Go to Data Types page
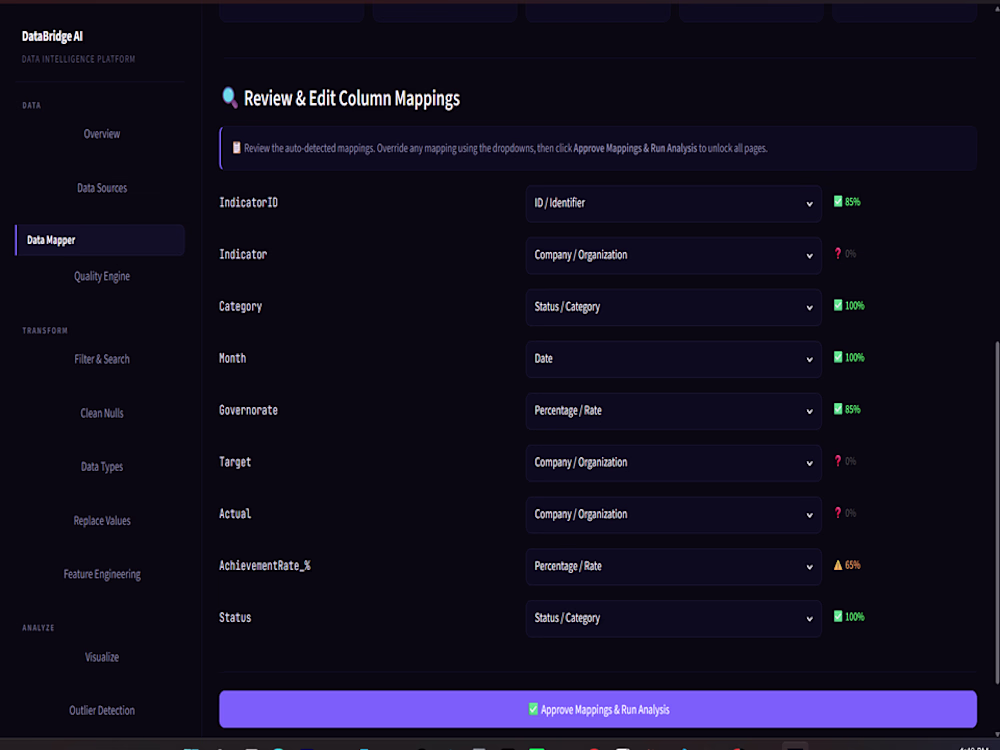 coord(102,467)
